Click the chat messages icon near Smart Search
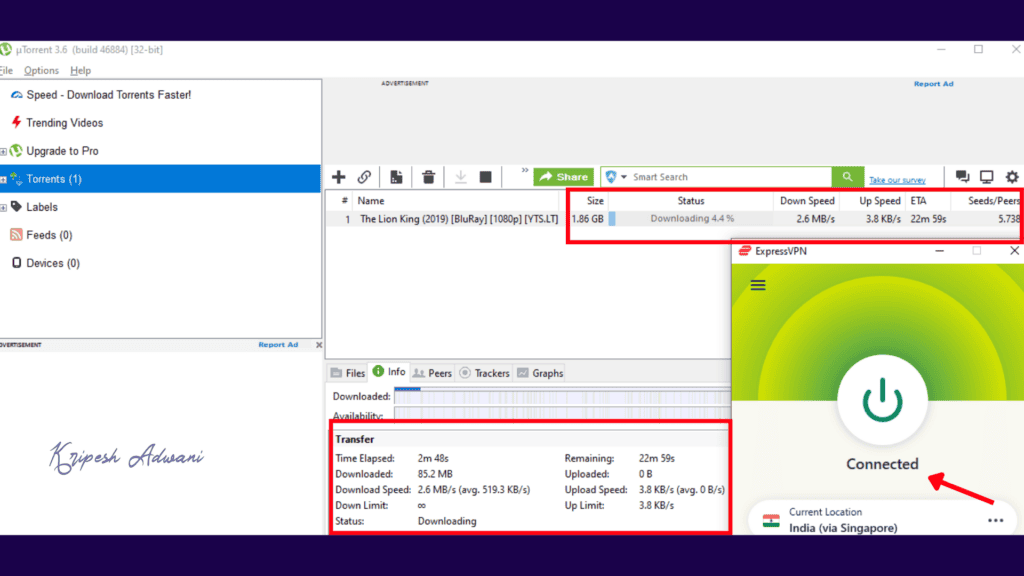Viewport: 1024px width, 576px height. click(961, 177)
